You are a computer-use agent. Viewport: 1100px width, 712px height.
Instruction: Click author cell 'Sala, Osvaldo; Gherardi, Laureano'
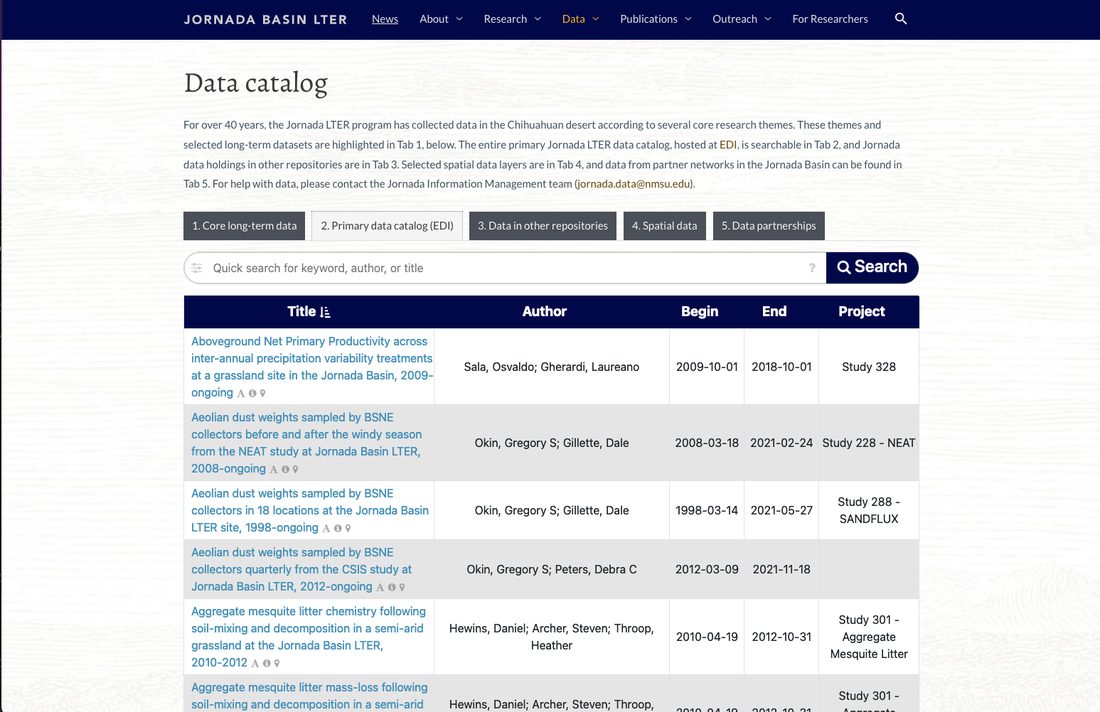click(x=551, y=367)
